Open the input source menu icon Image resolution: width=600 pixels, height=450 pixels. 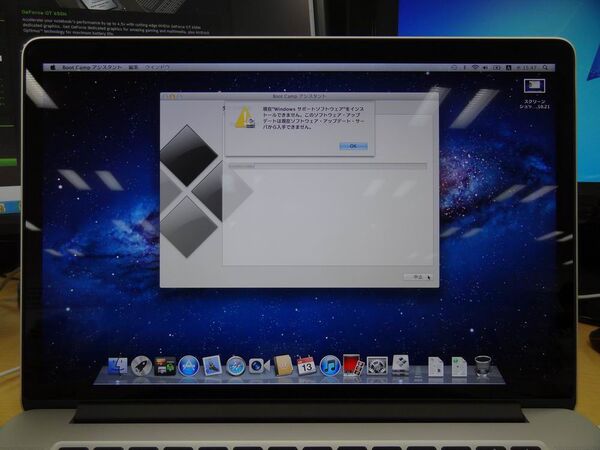tap(509, 68)
